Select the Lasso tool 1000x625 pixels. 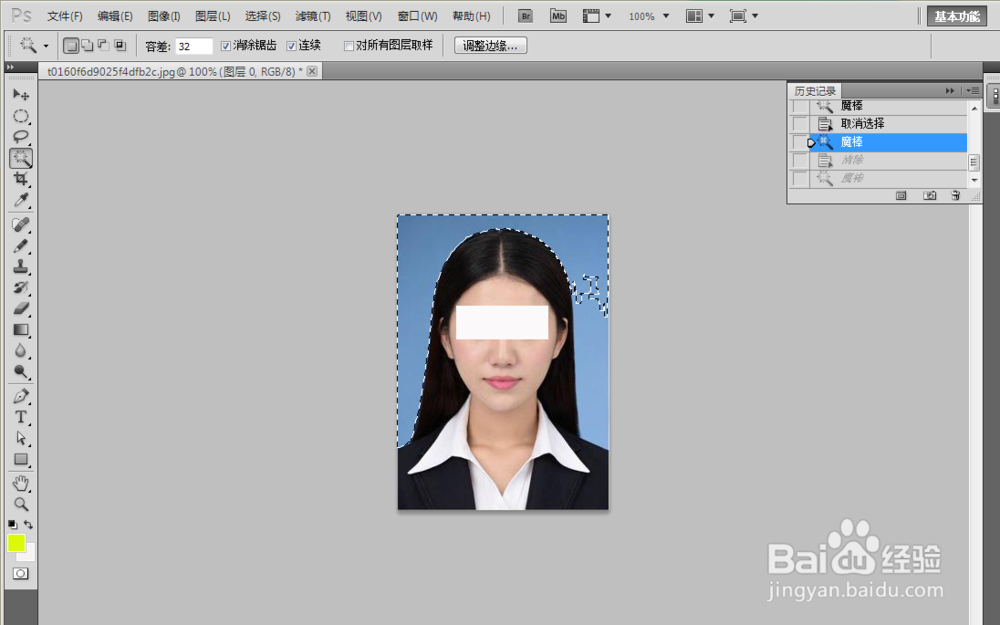point(21,136)
